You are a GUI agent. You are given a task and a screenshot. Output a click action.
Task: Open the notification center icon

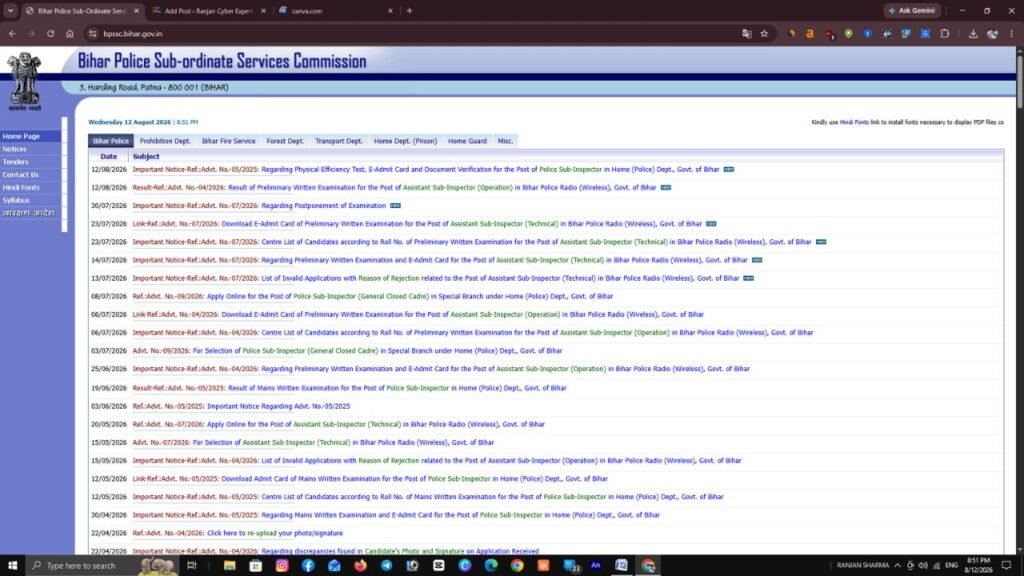pyautogui.click(x=1006, y=565)
